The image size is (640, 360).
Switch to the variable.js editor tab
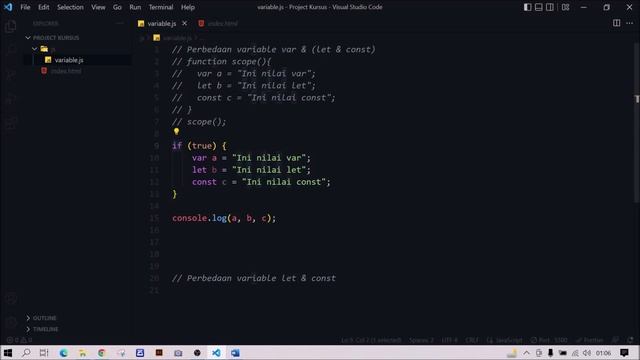[162, 24]
